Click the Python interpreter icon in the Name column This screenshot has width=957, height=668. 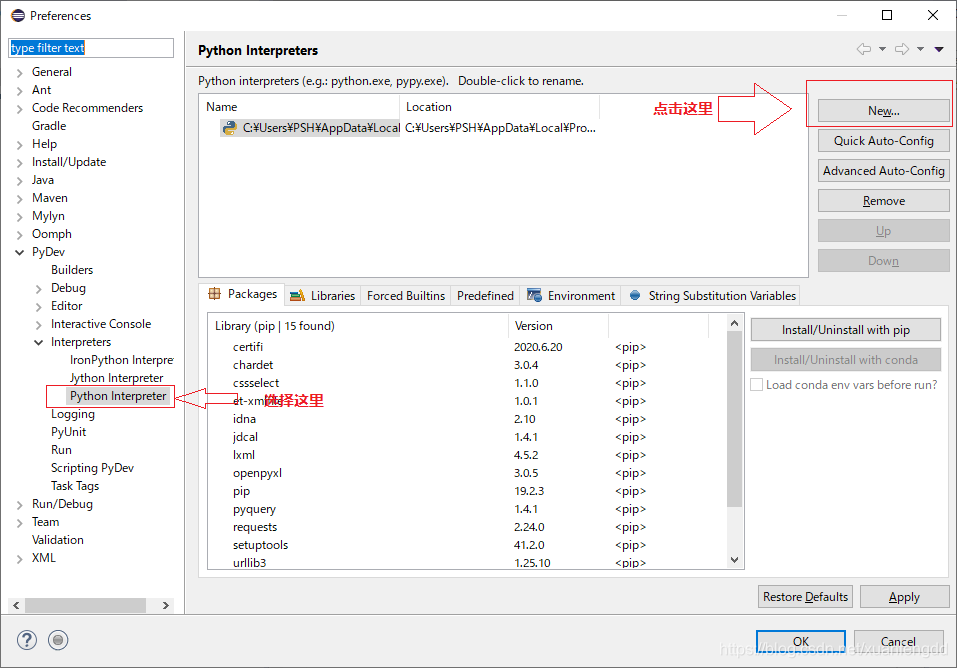[228, 128]
